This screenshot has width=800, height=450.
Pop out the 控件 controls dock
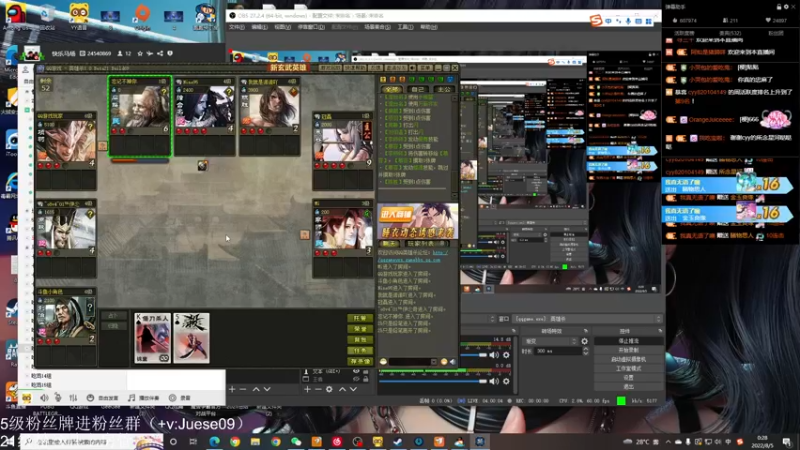660,331
